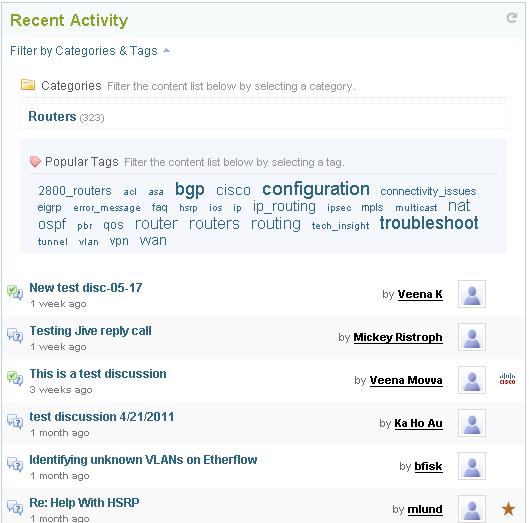Viewport: 529px width, 523px height.
Task: Filter by the troubleshoot tag
Action: [429, 223]
